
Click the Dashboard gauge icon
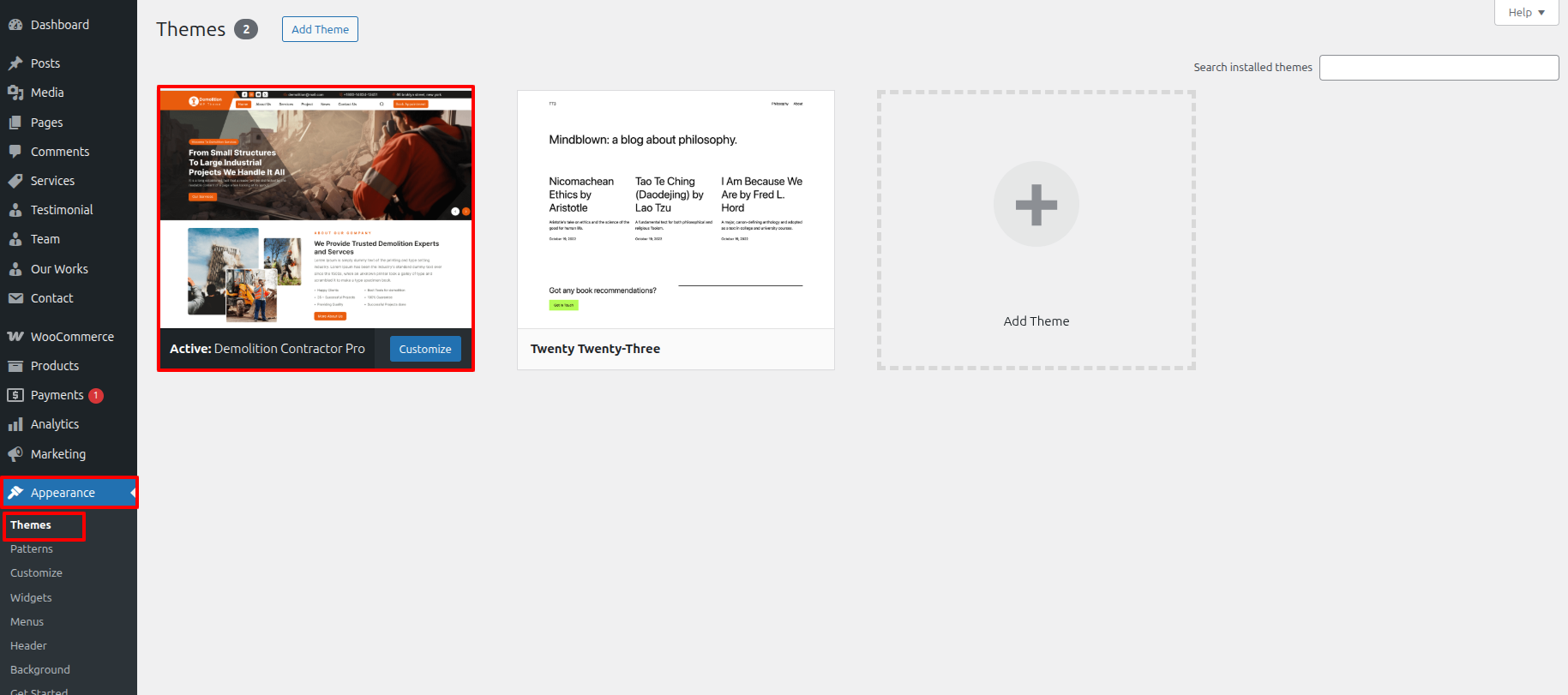[15, 25]
